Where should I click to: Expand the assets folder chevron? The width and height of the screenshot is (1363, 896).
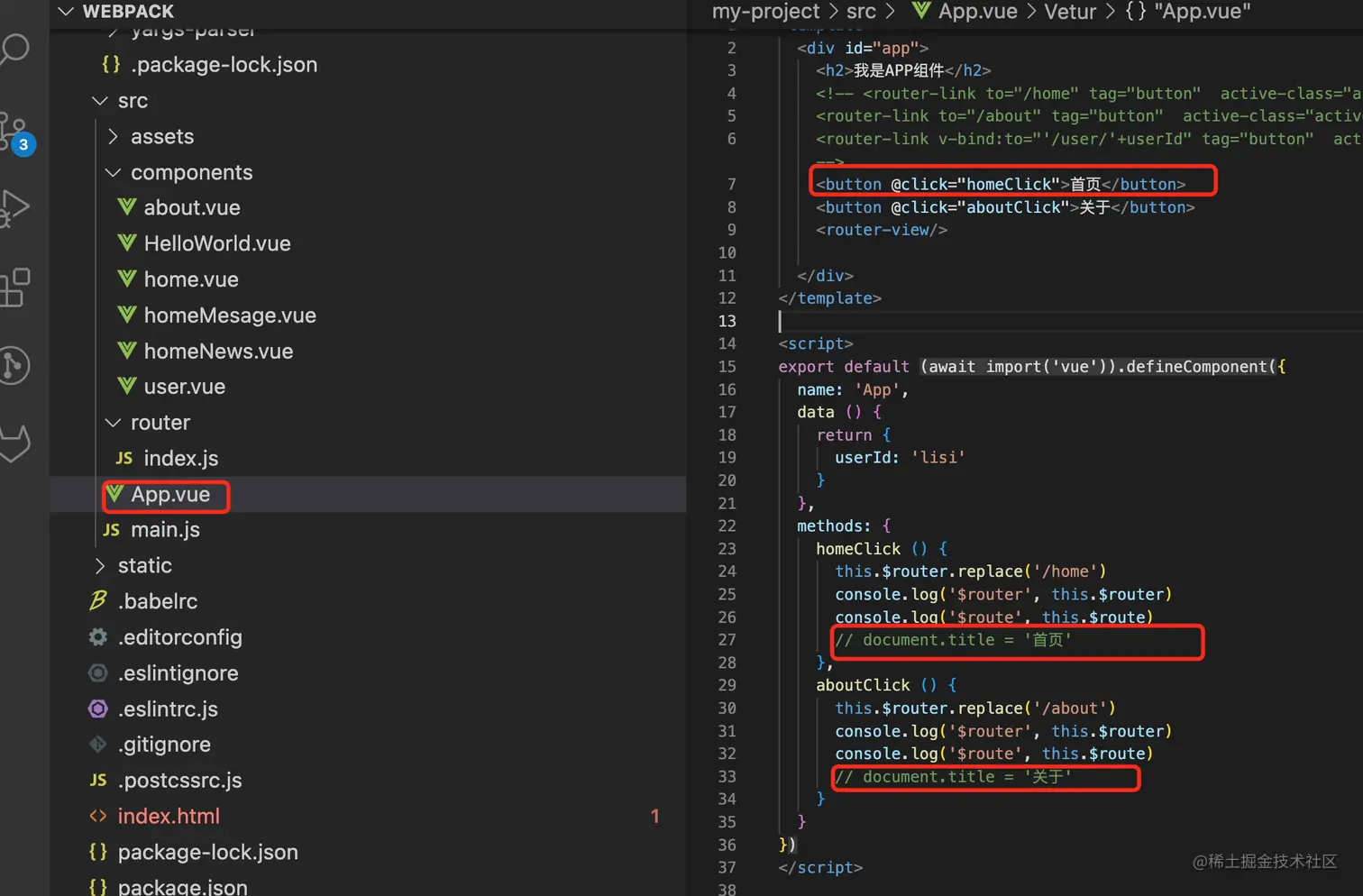pyautogui.click(x=113, y=136)
